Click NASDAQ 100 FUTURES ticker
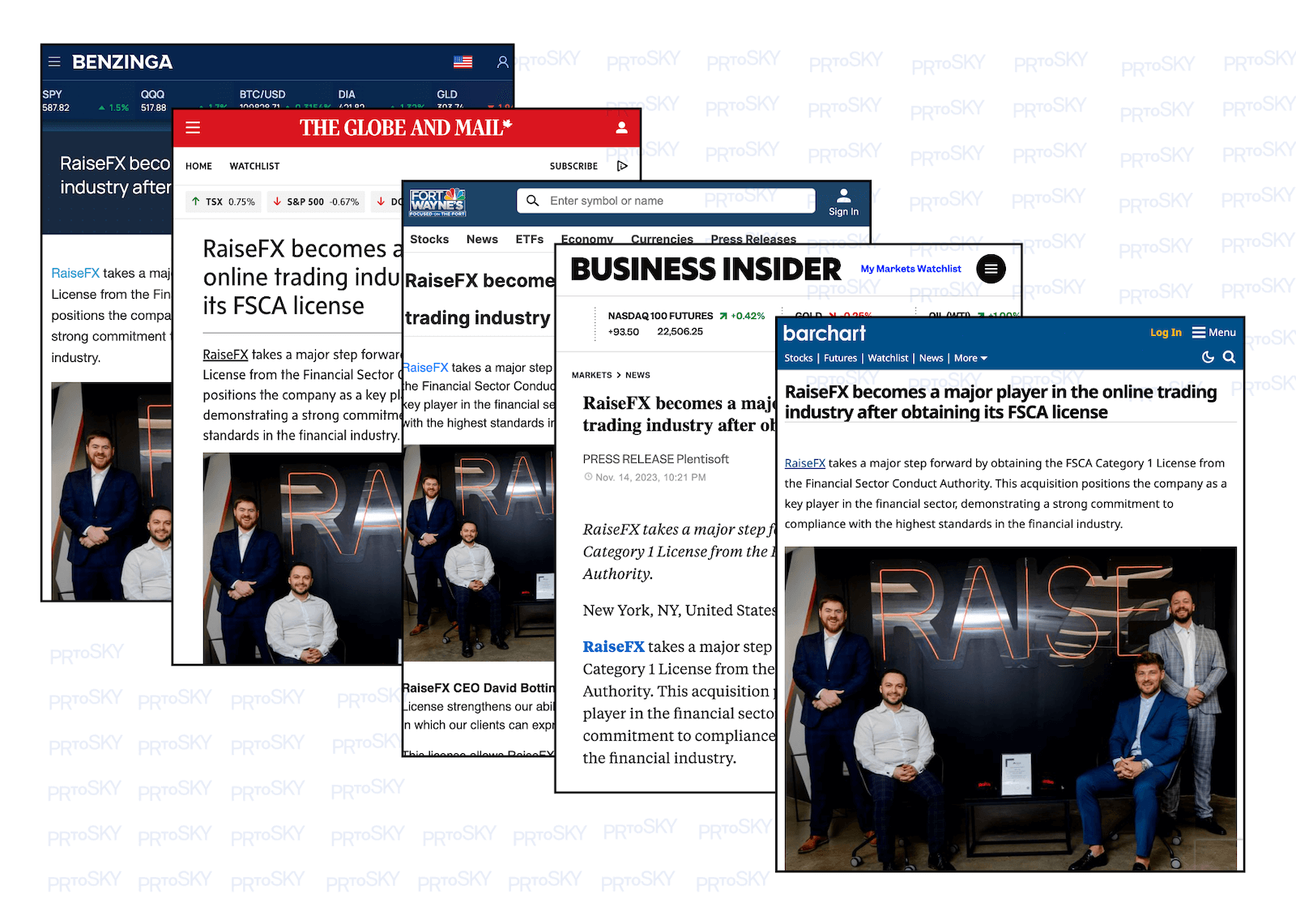 (x=685, y=323)
